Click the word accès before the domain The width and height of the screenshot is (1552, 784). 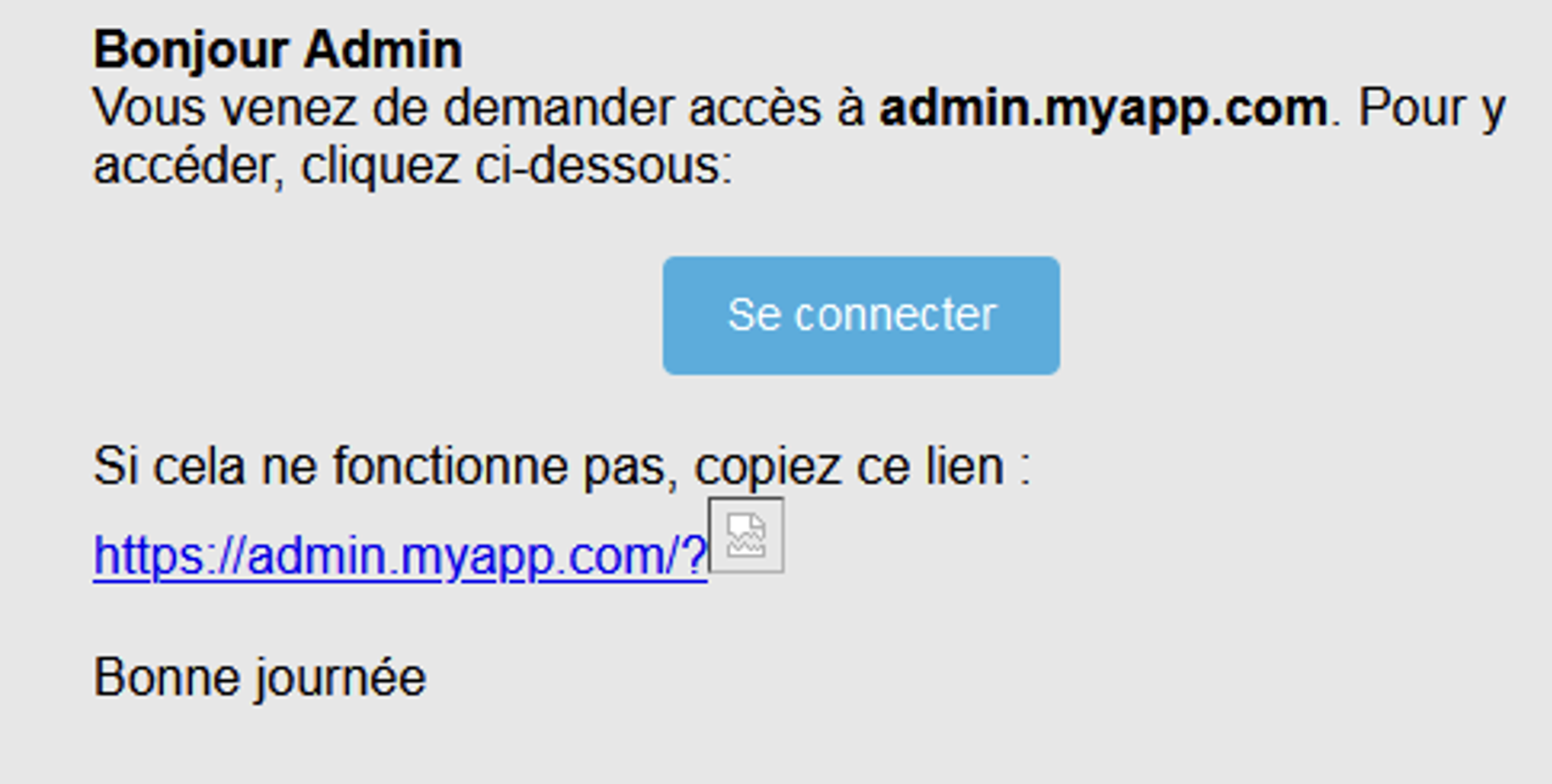point(755,108)
